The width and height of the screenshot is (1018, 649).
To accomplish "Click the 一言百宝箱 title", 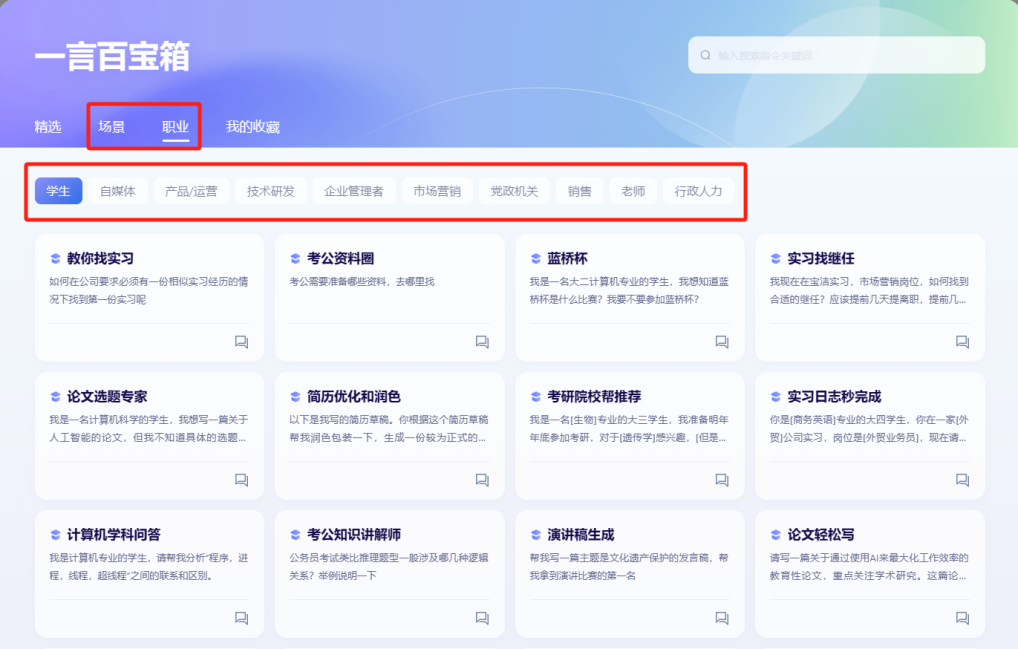I will [x=112, y=56].
